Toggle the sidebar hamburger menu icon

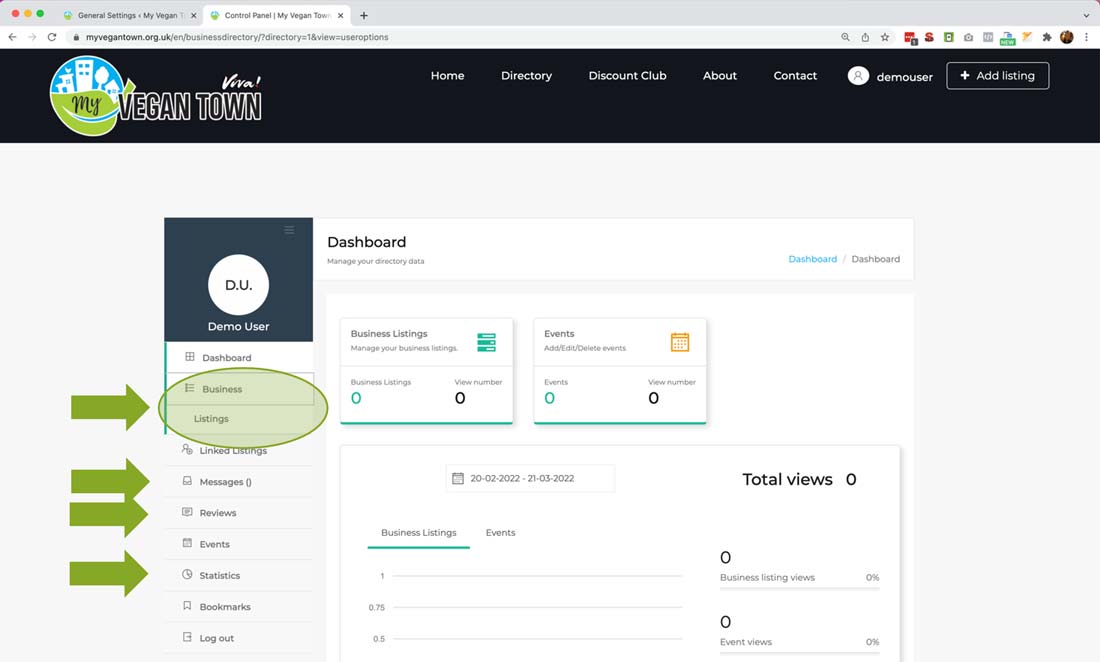click(289, 230)
